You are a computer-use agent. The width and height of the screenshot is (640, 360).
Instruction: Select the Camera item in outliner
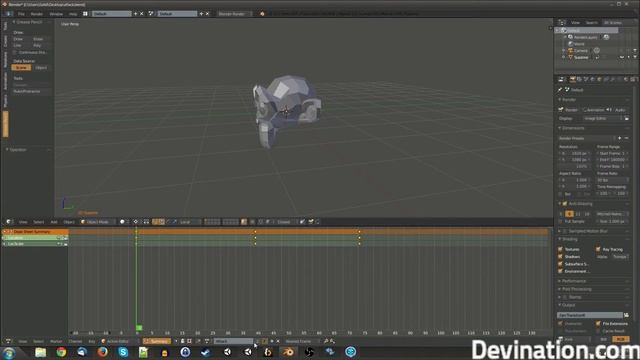point(580,51)
